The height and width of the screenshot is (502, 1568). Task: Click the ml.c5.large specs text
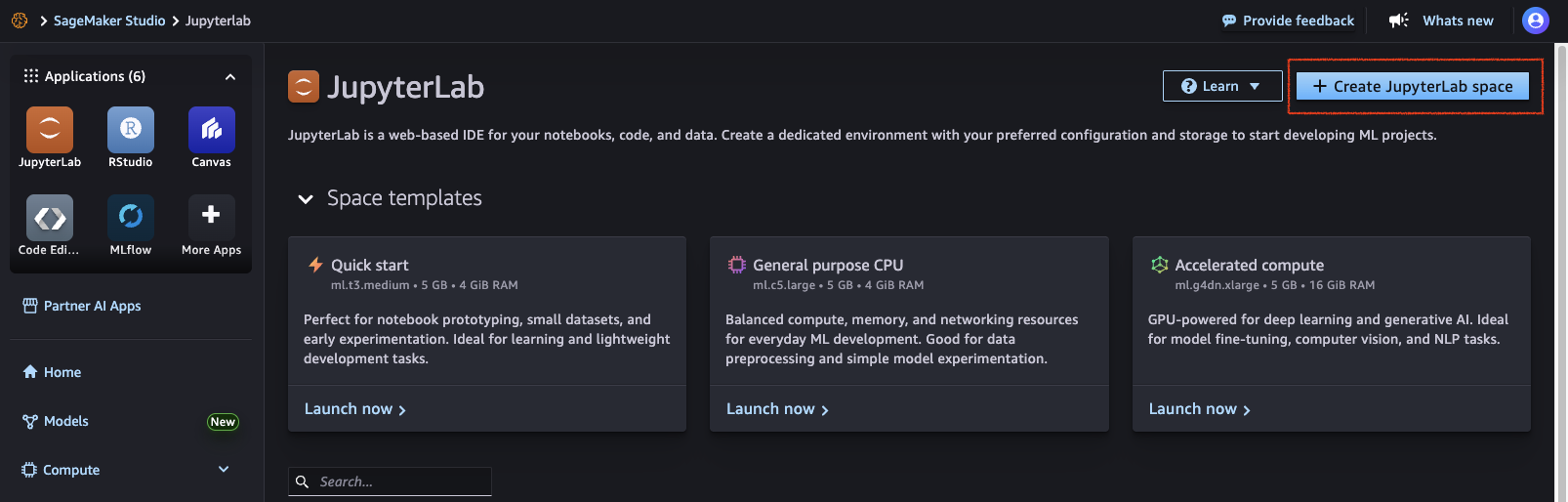(x=839, y=285)
